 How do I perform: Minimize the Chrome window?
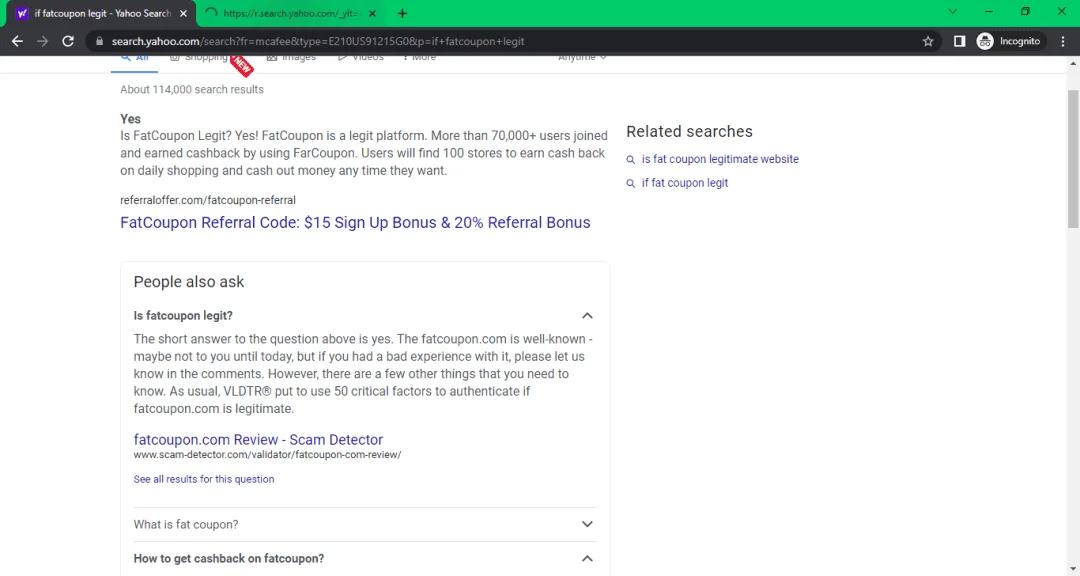coord(989,12)
